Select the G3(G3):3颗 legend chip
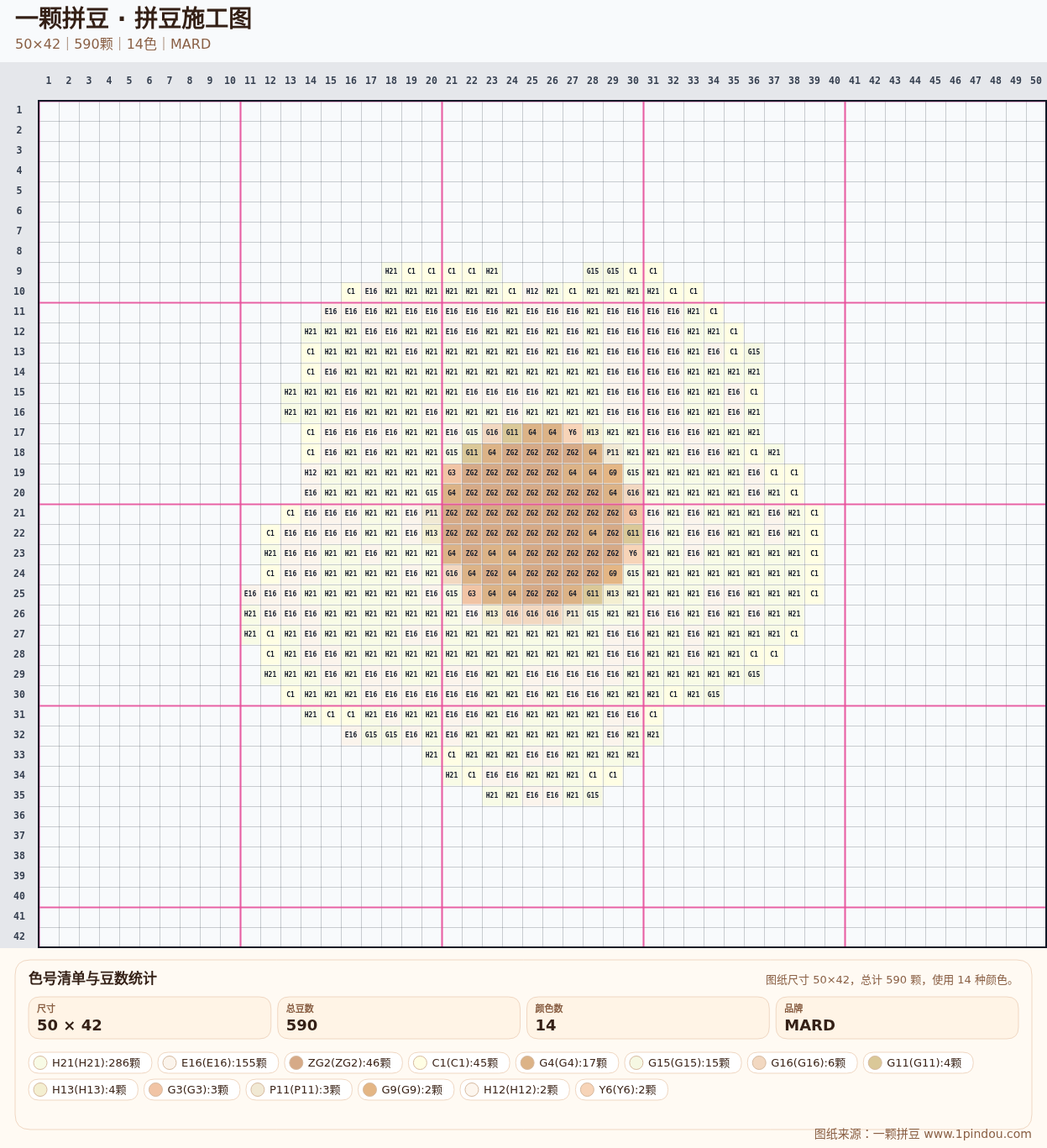1047x1148 pixels. tap(191, 1089)
